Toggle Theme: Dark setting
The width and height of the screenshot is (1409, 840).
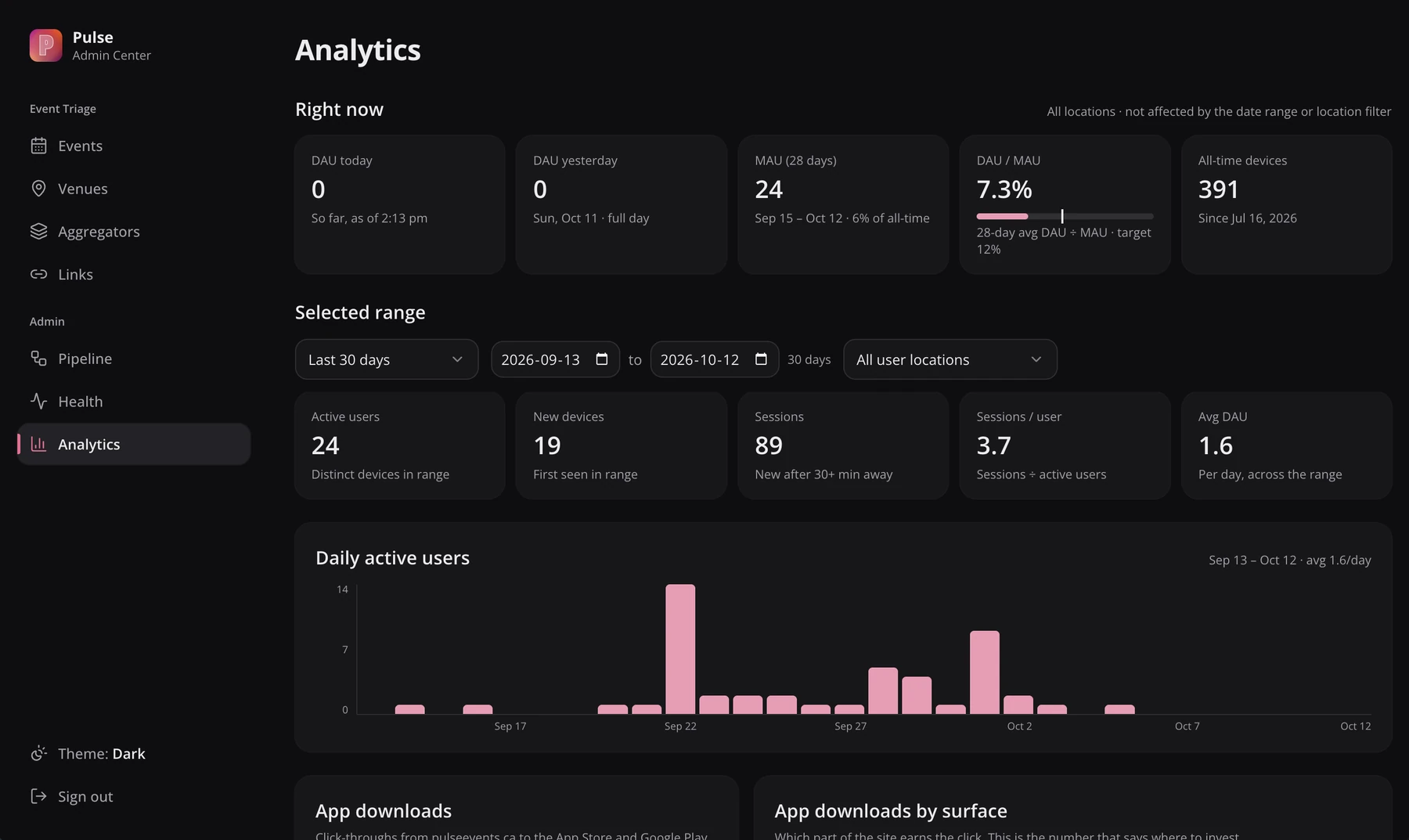pos(134,753)
